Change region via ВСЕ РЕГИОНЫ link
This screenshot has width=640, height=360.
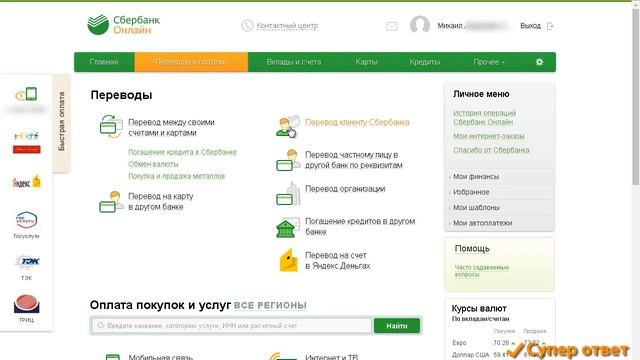tap(270, 305)
